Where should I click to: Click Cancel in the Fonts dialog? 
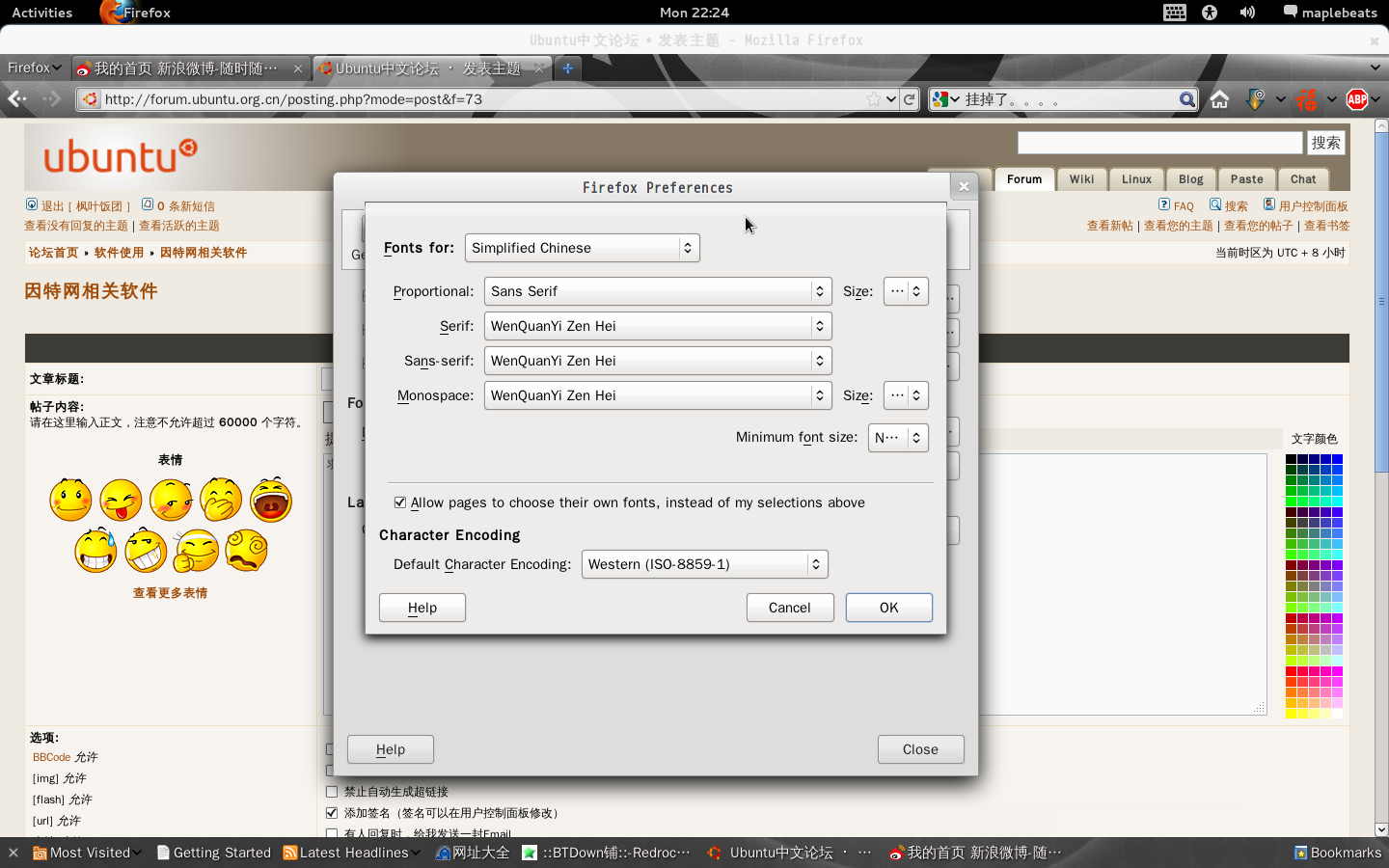790,608
